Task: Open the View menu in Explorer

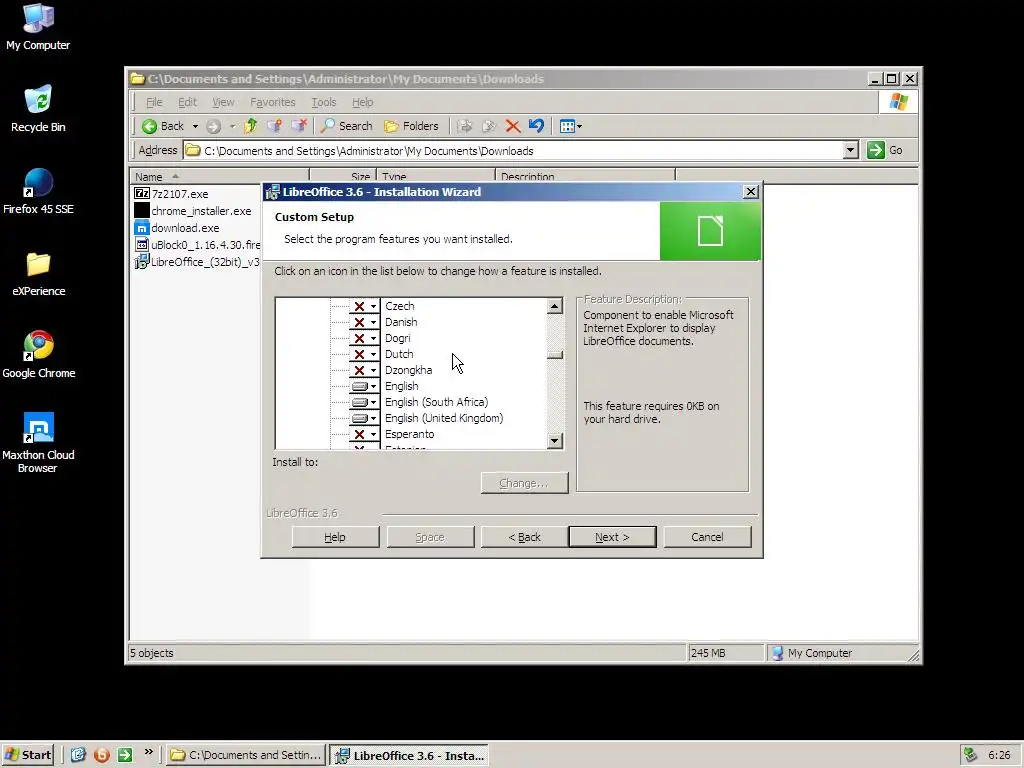Action: click(x=223, y=102)
